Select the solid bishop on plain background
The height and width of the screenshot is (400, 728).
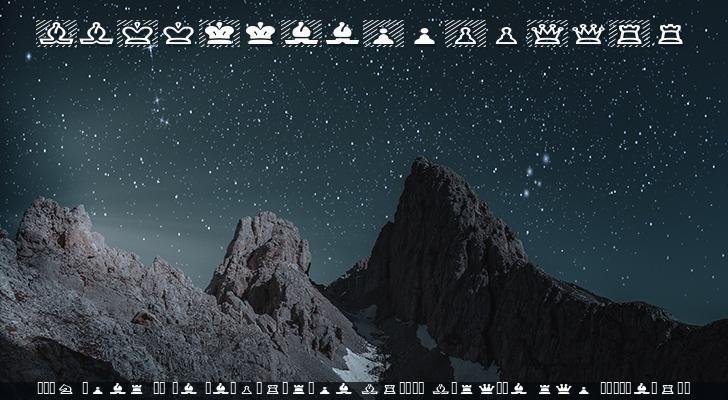(342, 34)
